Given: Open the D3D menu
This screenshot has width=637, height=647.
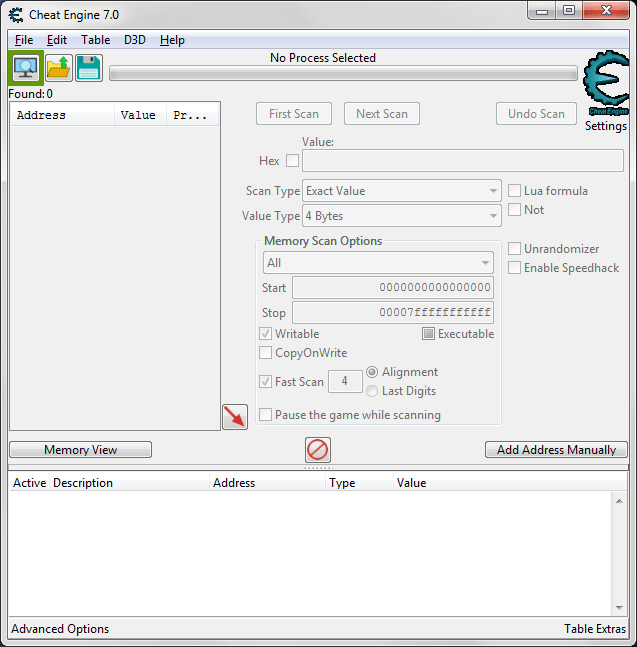Looking at the screenshot, I should (135, 40).
